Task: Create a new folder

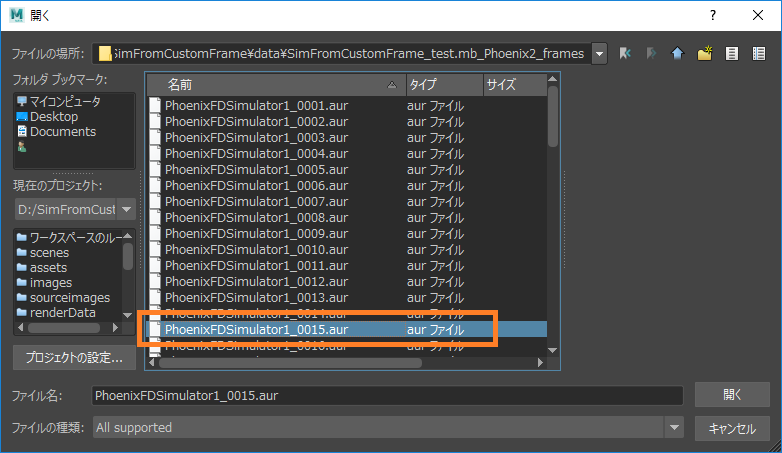Action: (705, 53)
